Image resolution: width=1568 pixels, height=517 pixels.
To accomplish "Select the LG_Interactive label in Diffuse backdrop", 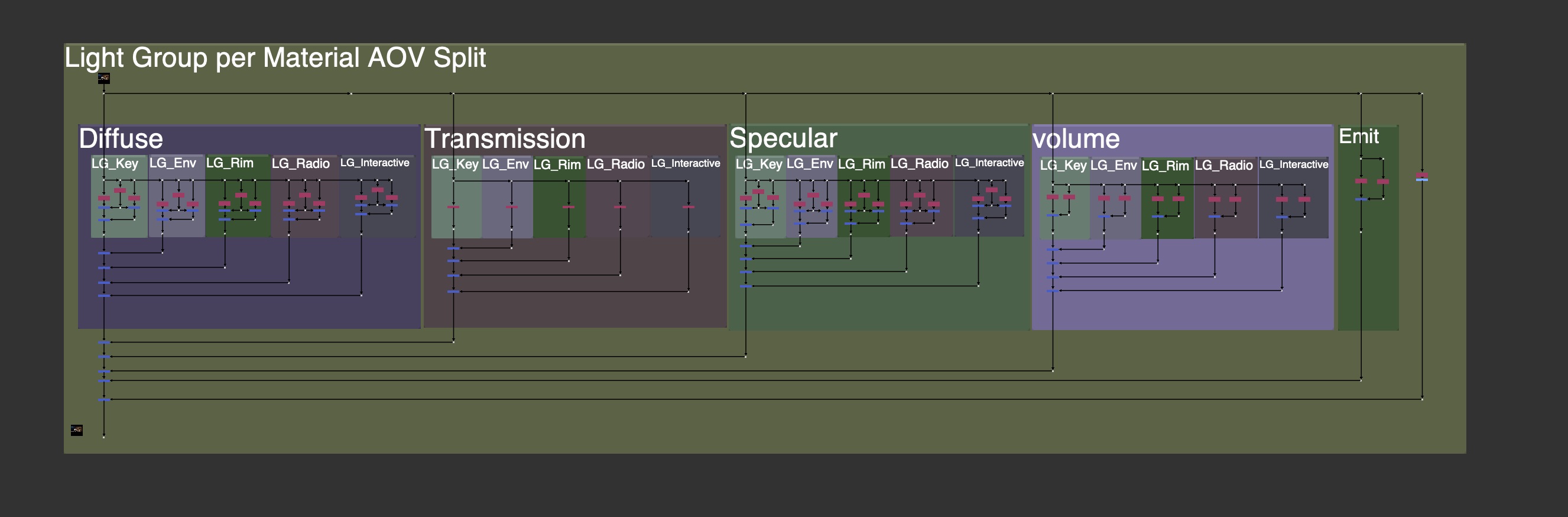I will point(374,163).
